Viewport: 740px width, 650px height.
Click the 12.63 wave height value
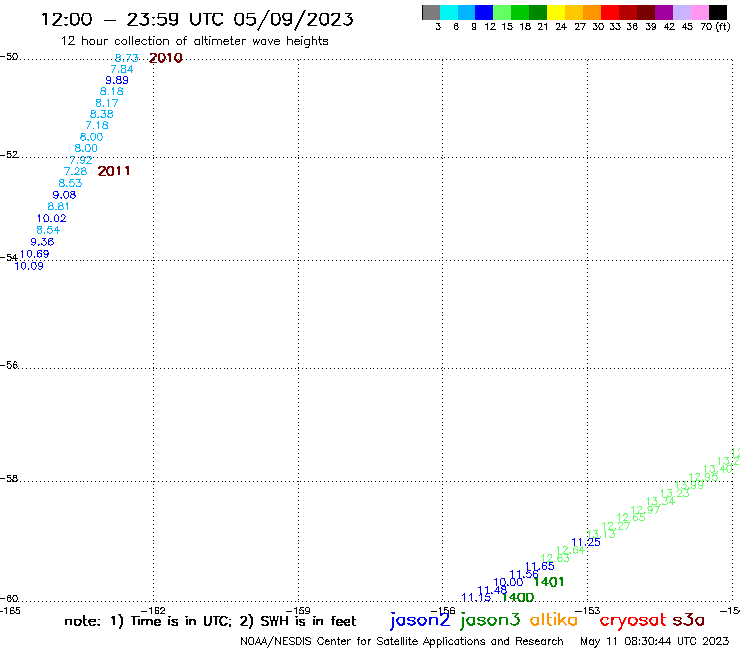point(555,558)
